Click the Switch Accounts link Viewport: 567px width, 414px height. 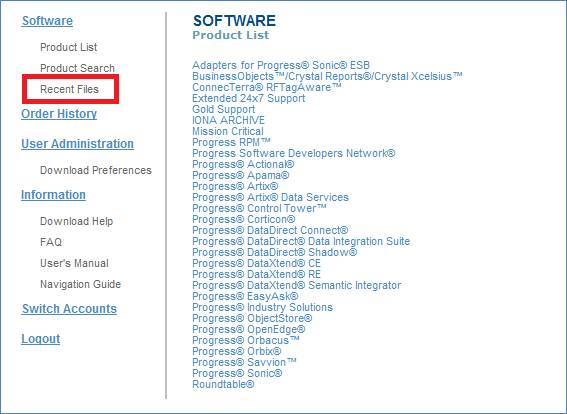[69, 308]
